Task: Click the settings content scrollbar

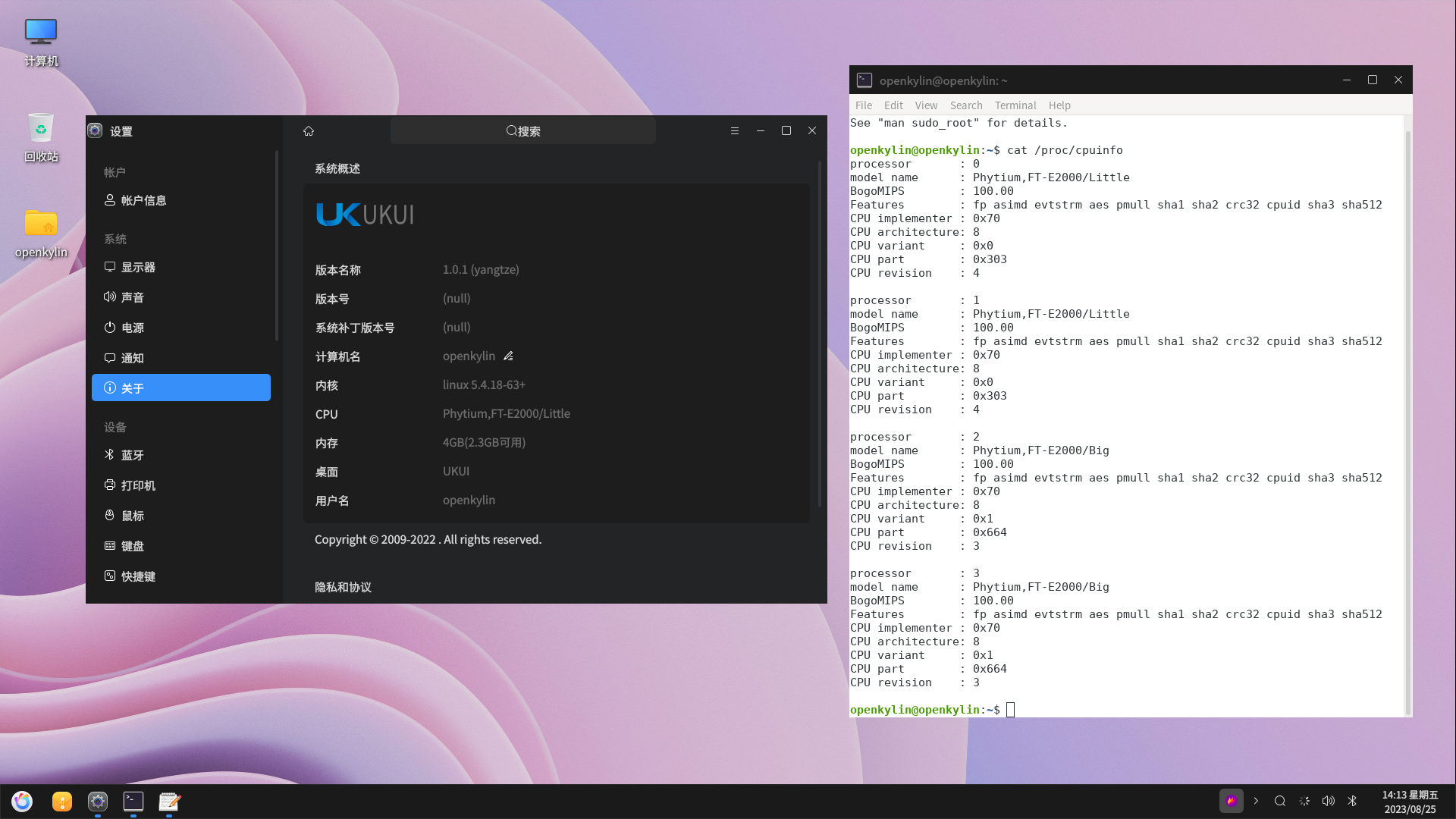Action: click(820, 334)
